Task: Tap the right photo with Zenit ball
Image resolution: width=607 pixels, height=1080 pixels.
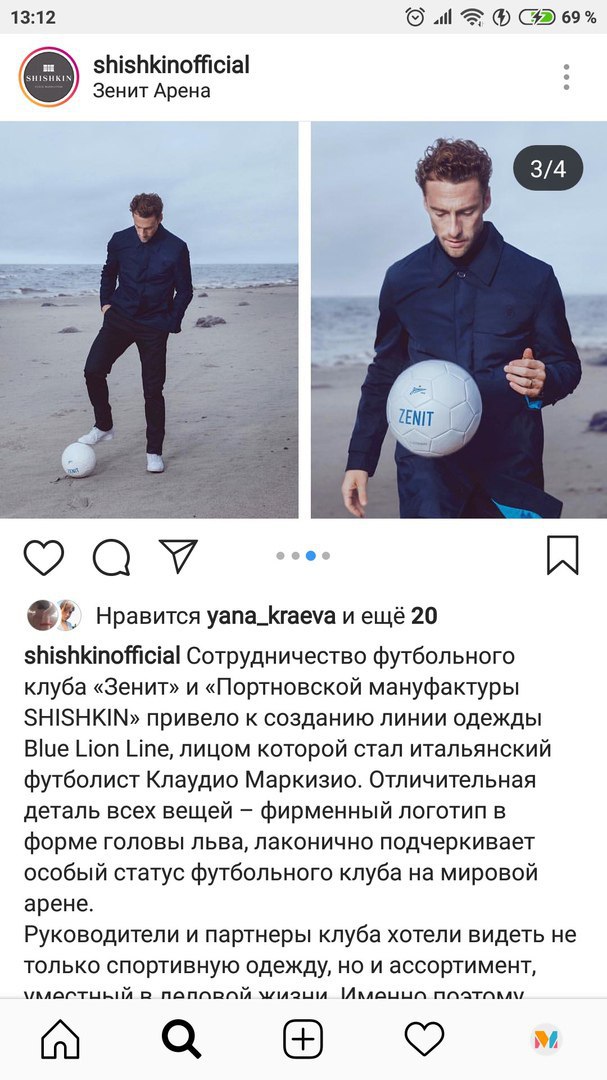Action: click(459, 320)
